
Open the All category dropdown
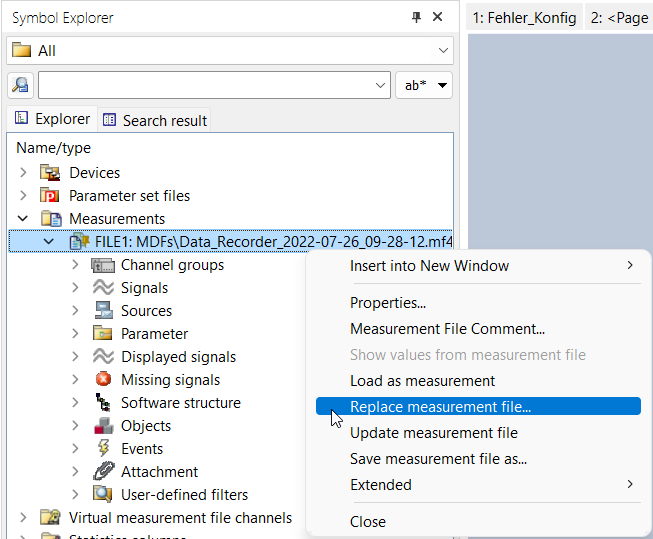coord(443,50)
